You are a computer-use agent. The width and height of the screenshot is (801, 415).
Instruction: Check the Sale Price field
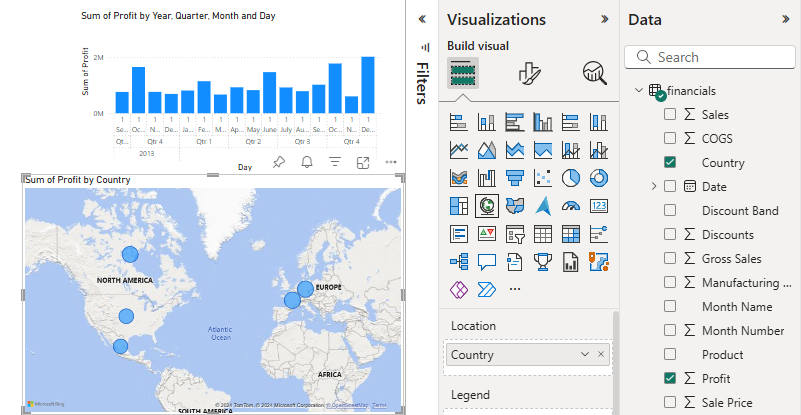670,402
